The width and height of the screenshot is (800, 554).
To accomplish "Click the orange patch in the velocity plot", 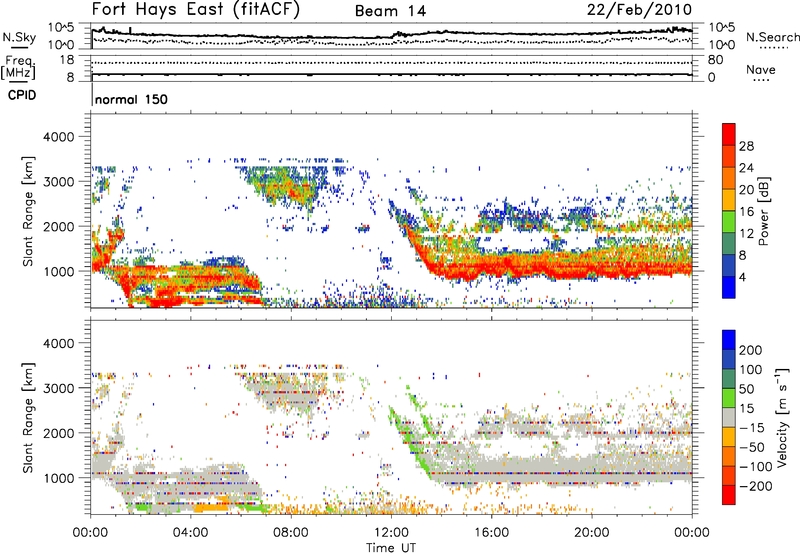I will 212,507.
